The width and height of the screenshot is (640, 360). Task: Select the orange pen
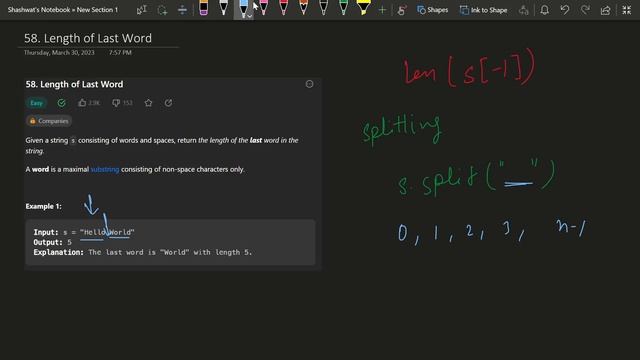click(304, 8)
